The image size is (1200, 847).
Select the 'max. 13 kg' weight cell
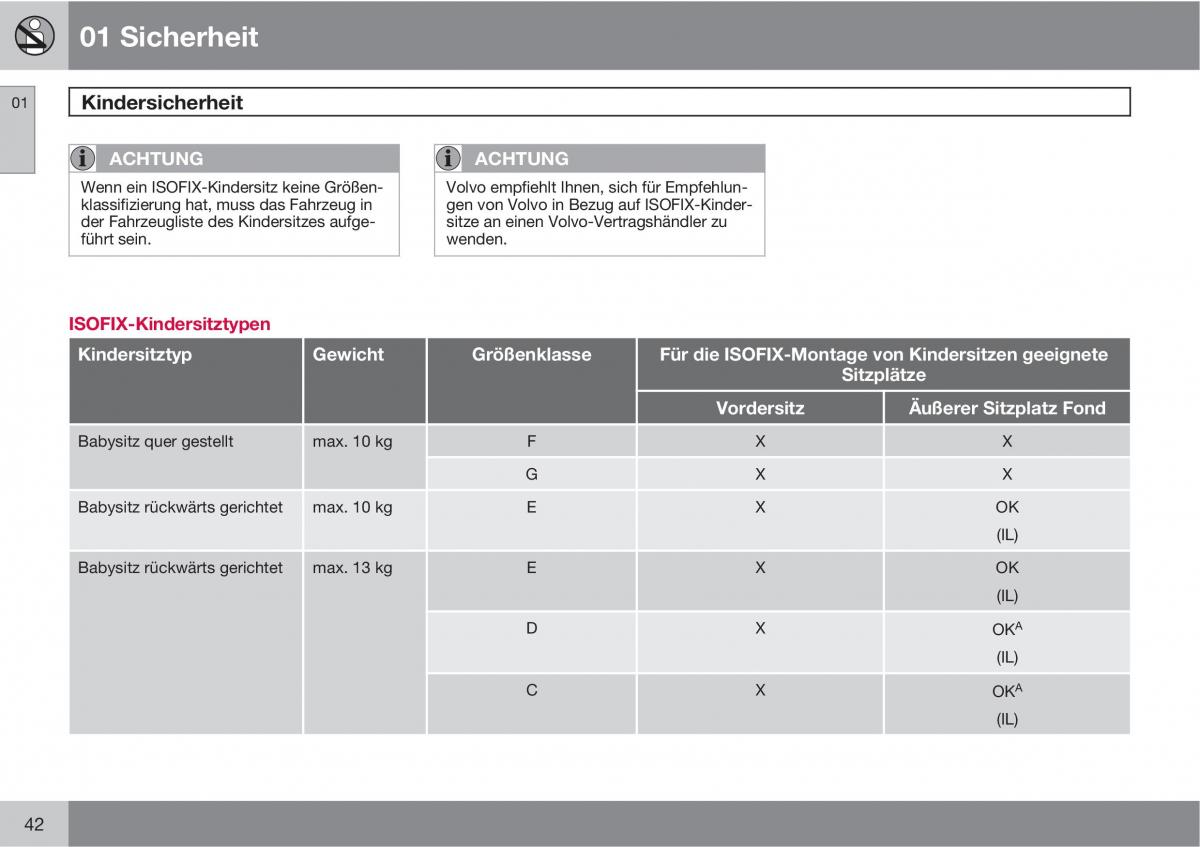352,567
